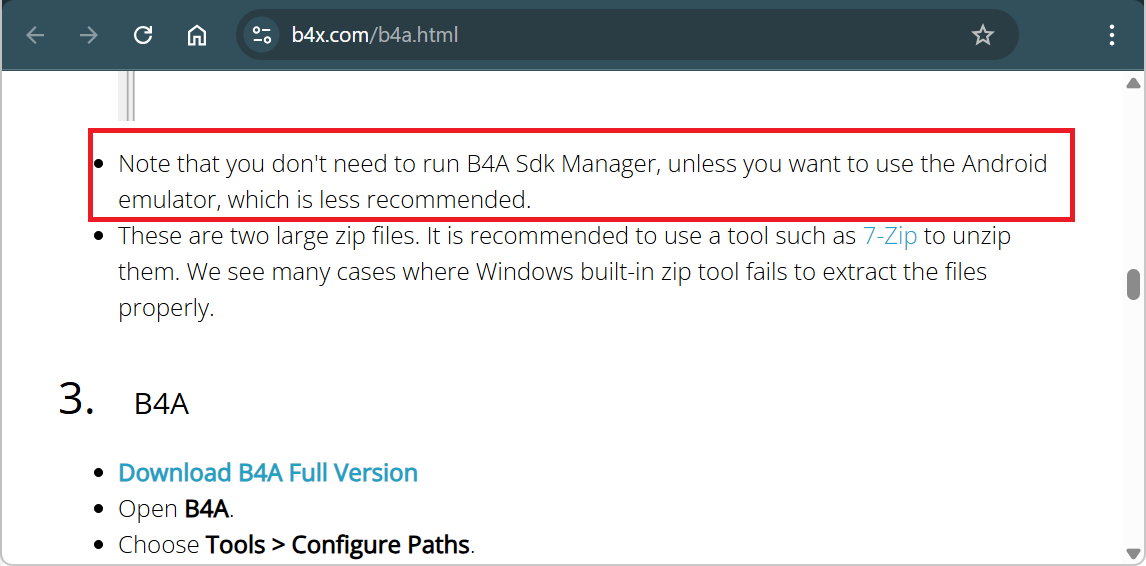The image size is (1146, 566).
Task: Open the Chrome three-dot menu
Action: pyautogui.click(x=1112, y=35)
